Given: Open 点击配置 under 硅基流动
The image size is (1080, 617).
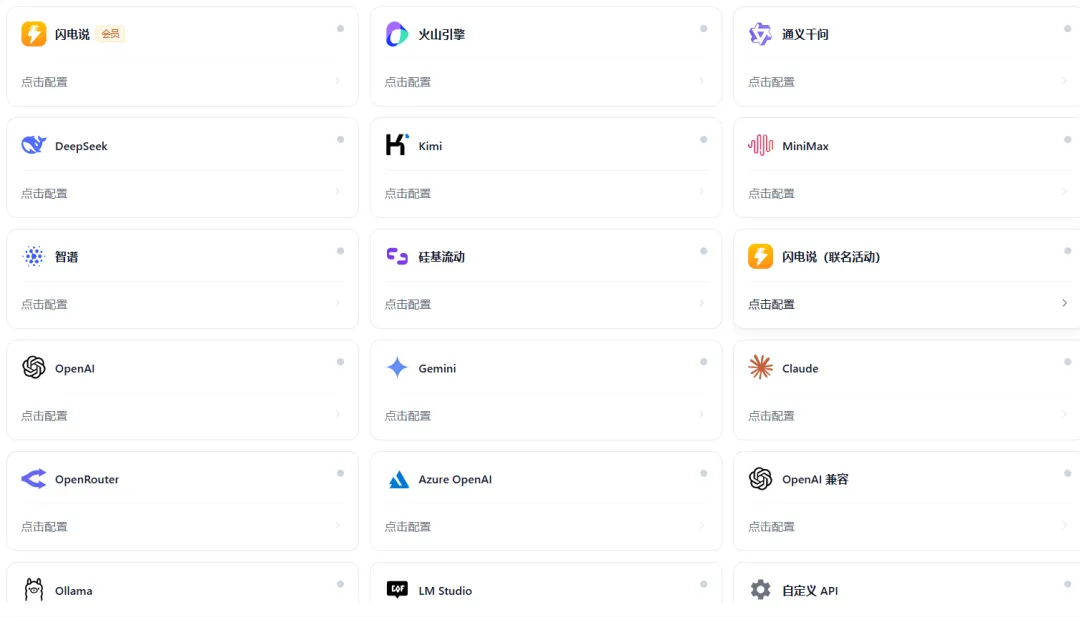Looking at the screenshot, I should 408,304.
